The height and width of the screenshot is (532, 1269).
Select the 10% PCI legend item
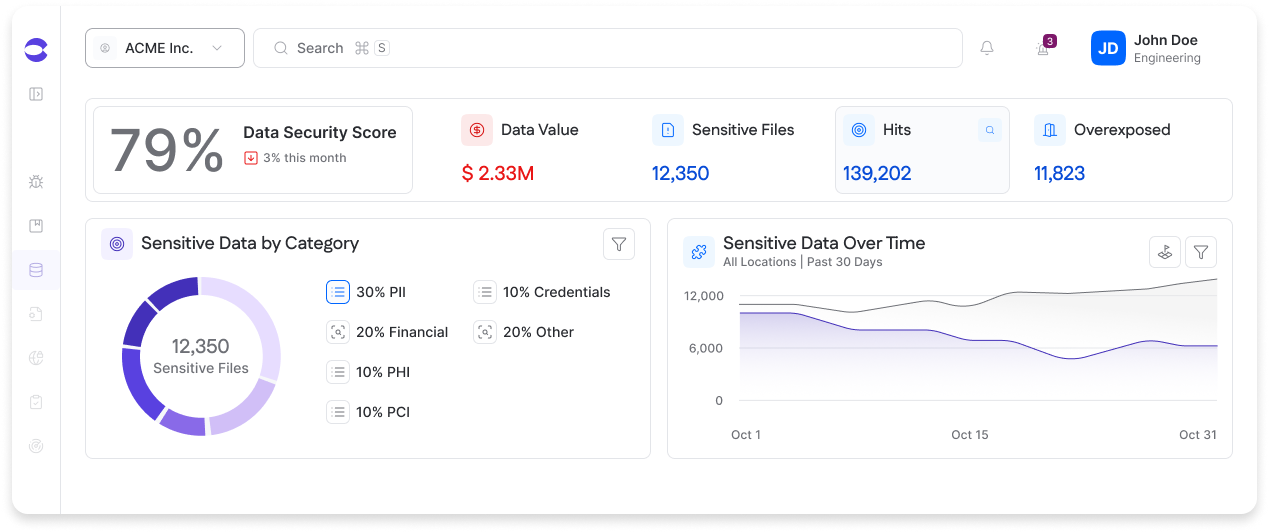[x=368, y=412]
